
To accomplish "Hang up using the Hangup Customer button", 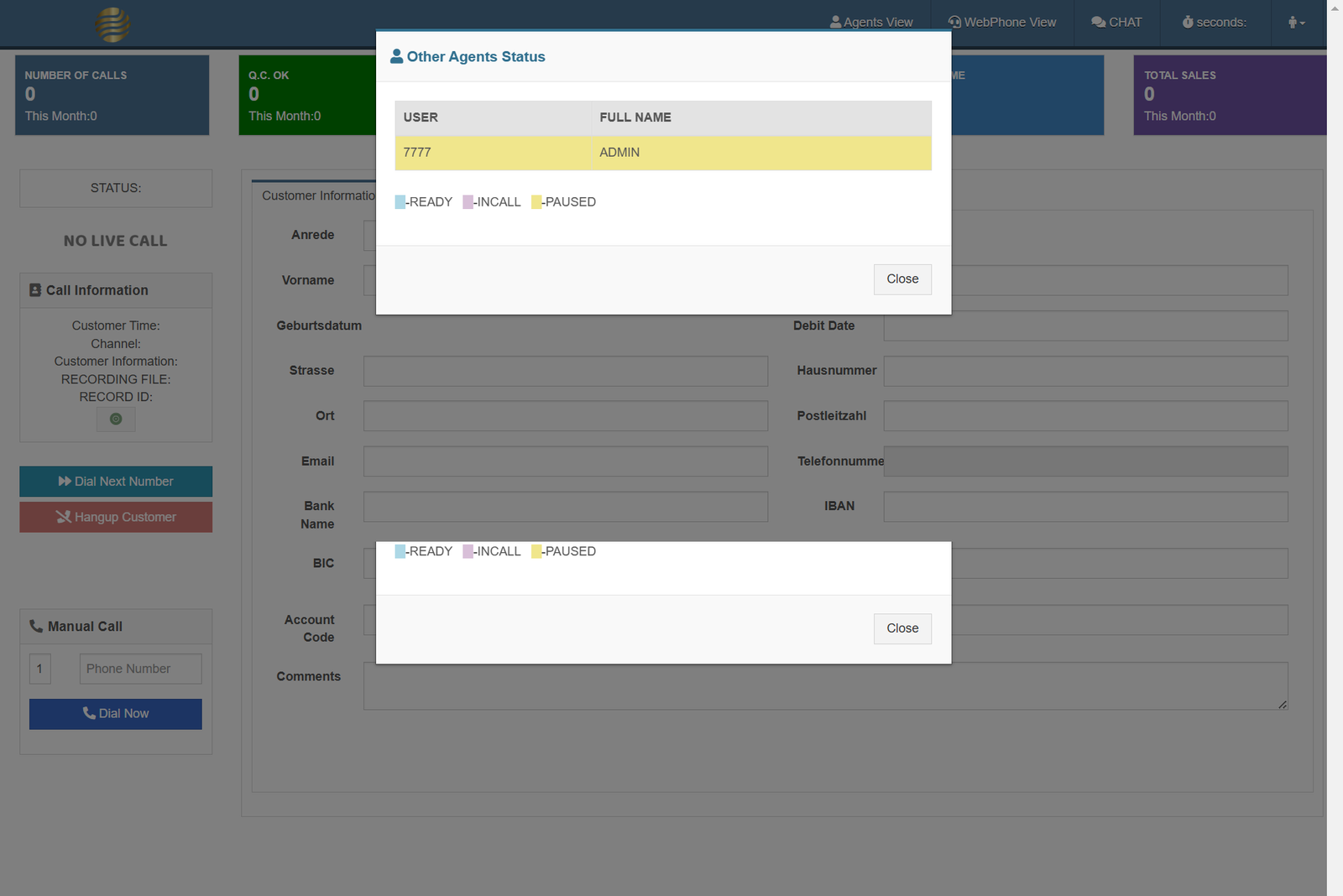I will coord(116,518).
